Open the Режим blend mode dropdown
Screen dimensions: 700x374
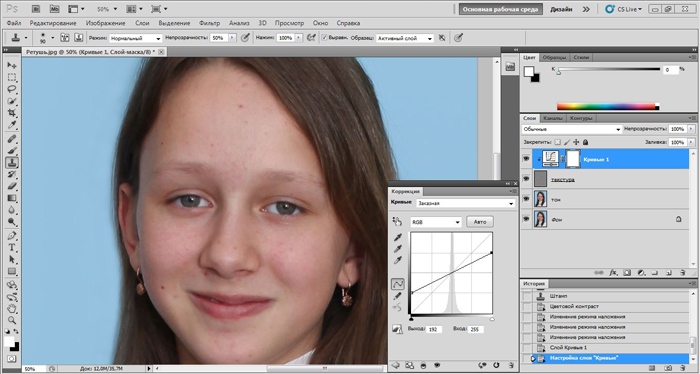pos(136,38)
